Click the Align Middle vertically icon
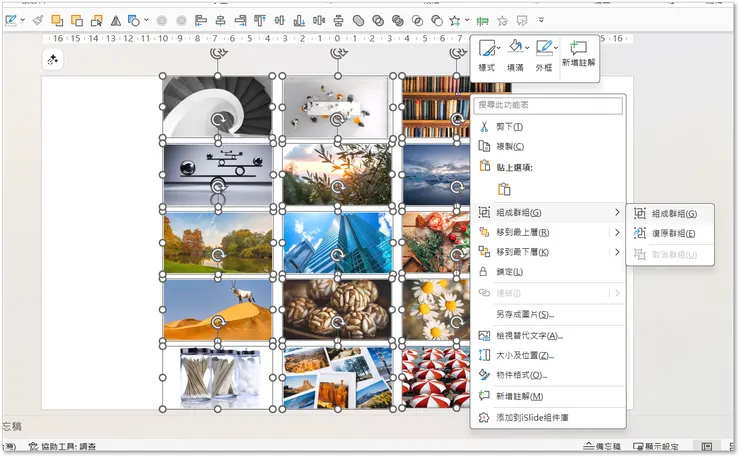The height and width of the screenshot is (457, 740). coord(279,20)
